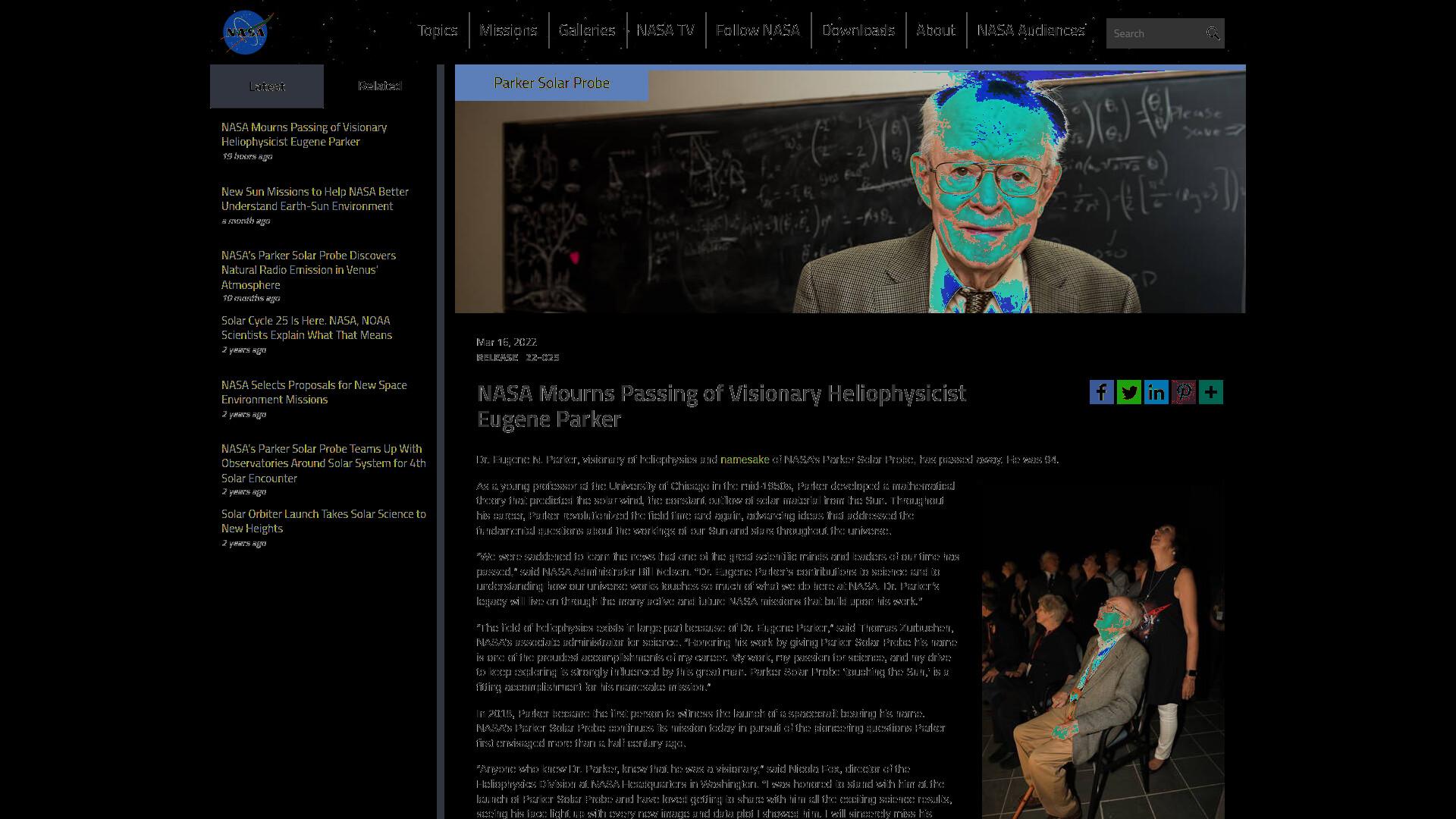Open Solar Orbiter Launch article
1456x819 pixels.
pos(324,521)
